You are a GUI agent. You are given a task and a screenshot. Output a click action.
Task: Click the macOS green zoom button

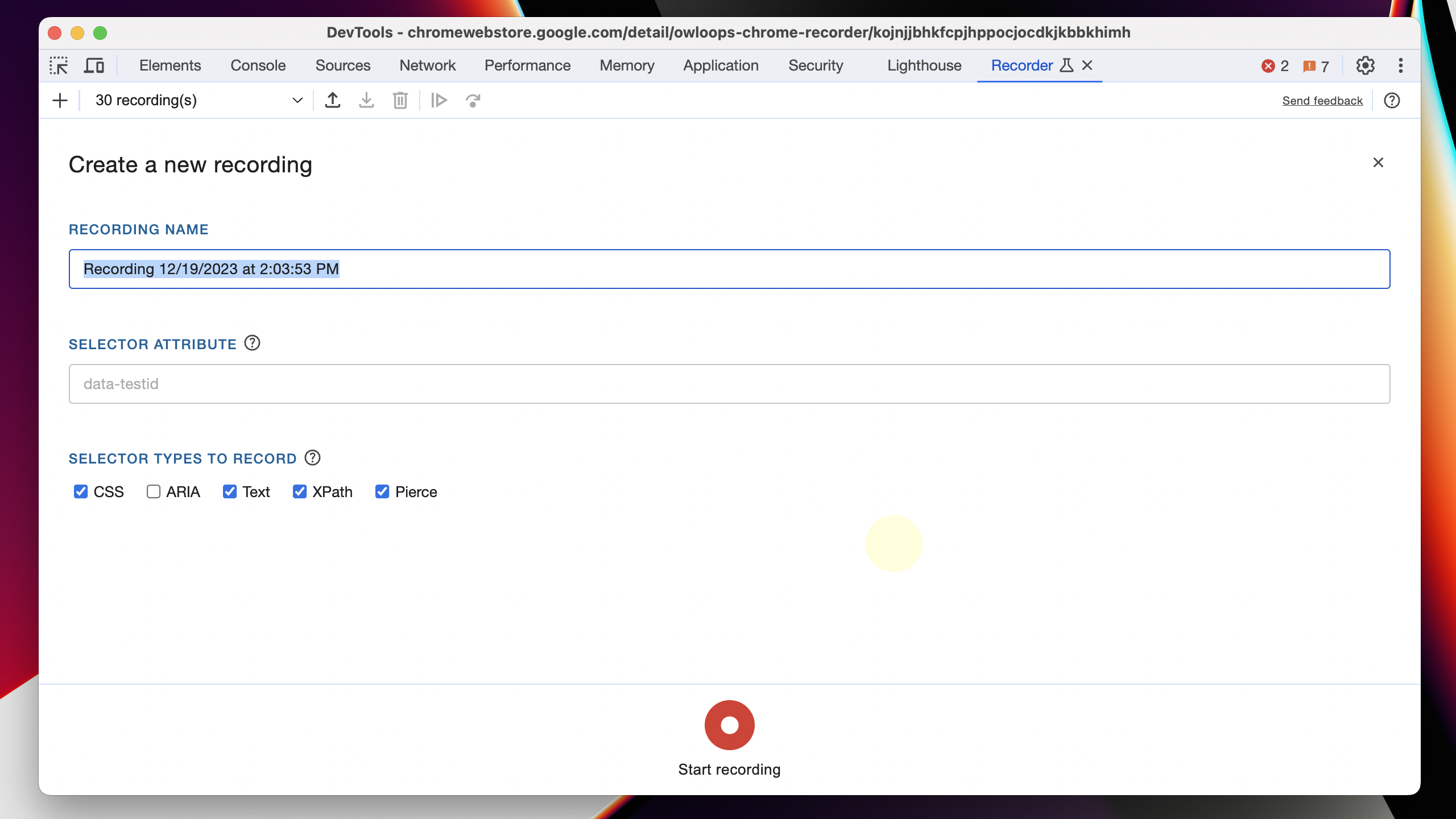tap(100, 33)
